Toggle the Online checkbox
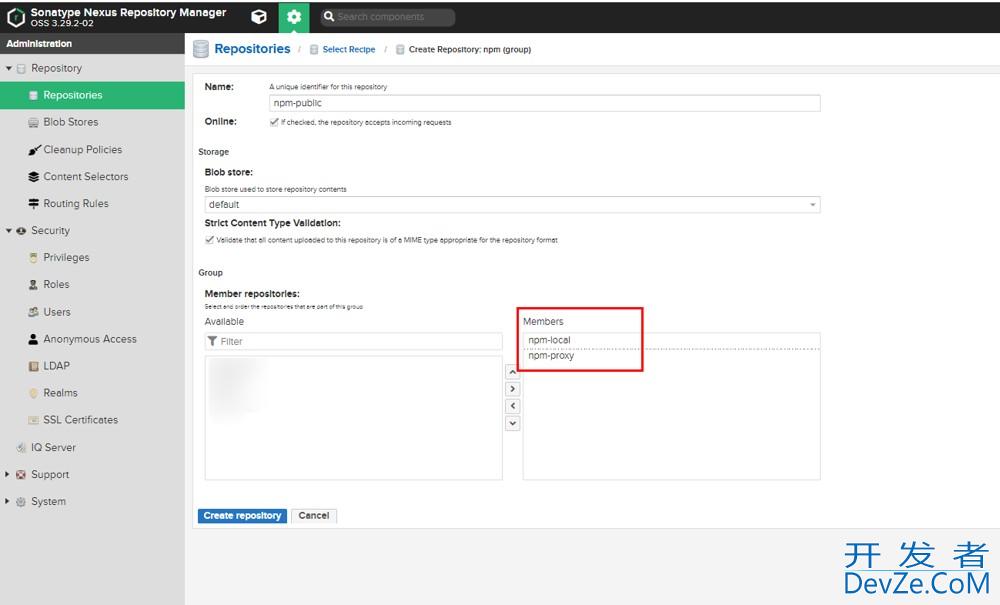The height and width of the screenshot is (605, 1000). pos(274,122)
